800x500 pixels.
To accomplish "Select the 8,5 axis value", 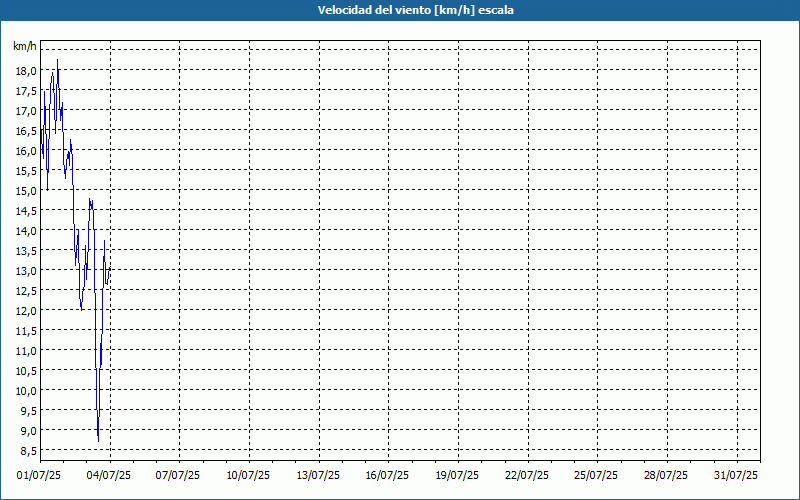I will pyautogui.click(x=28, y=451).
